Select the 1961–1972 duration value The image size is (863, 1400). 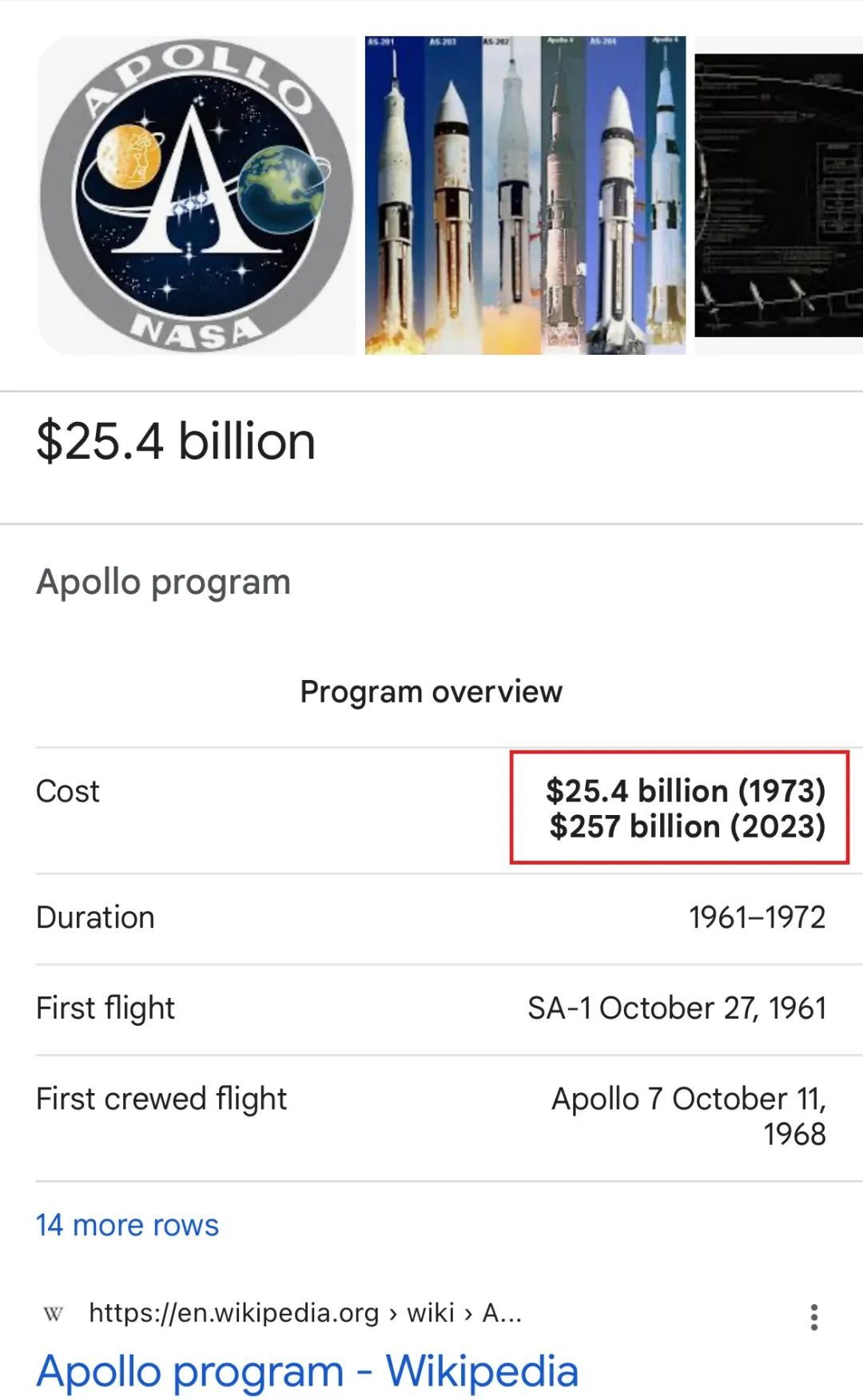pos(757,917)
